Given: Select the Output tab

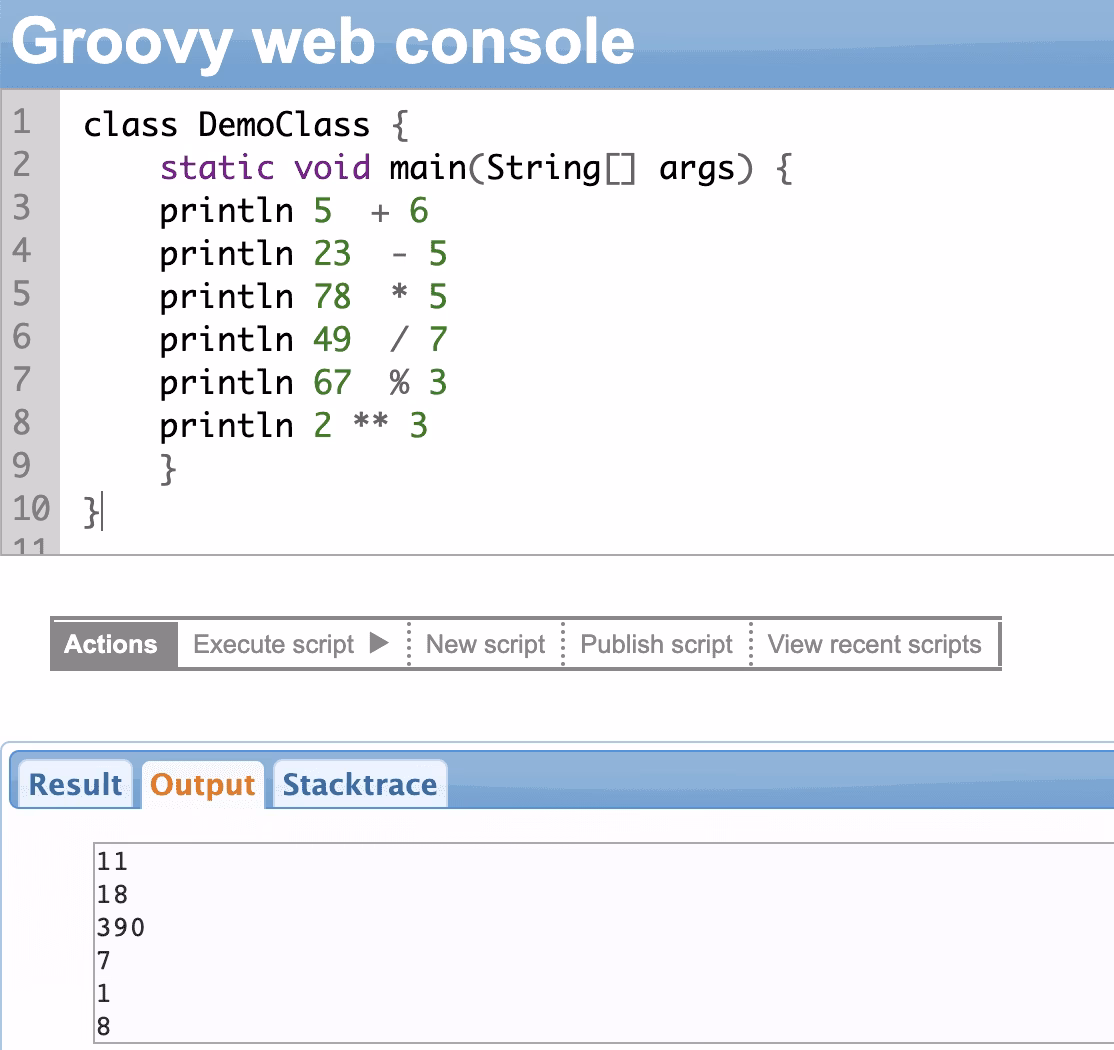Looking at the screenshot, I should point(201,785).
